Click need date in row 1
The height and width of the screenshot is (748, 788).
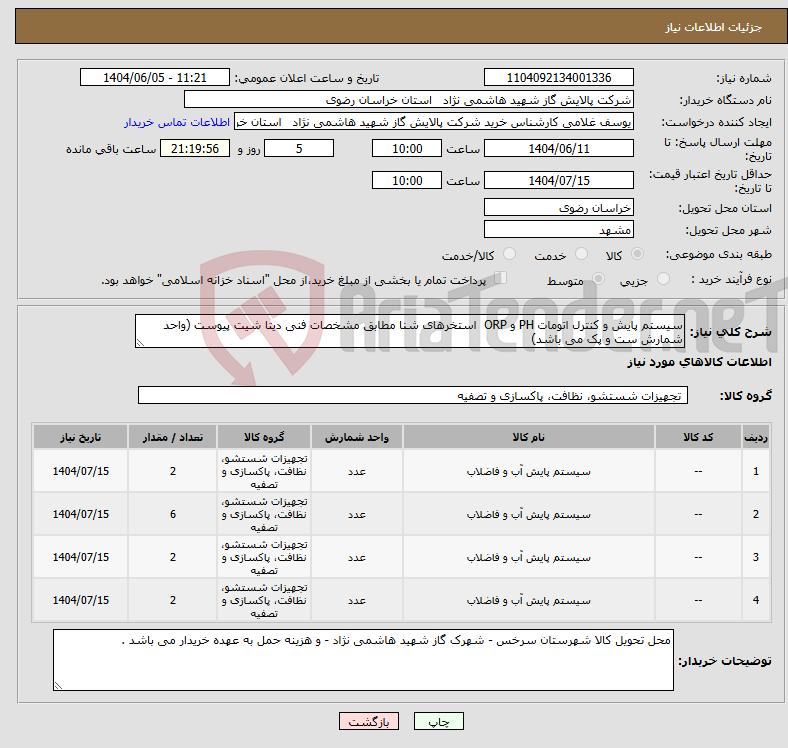click(80, 471)
